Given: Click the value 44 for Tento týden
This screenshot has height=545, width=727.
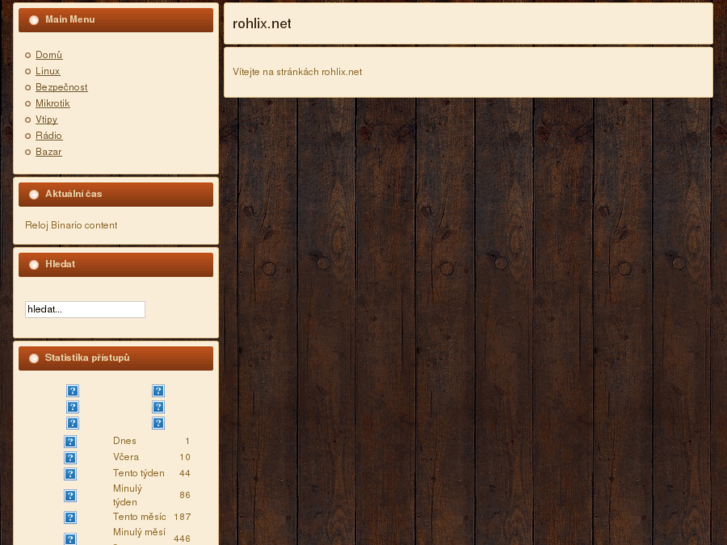Looking at the screenshot, I should [x=185, y=473].
